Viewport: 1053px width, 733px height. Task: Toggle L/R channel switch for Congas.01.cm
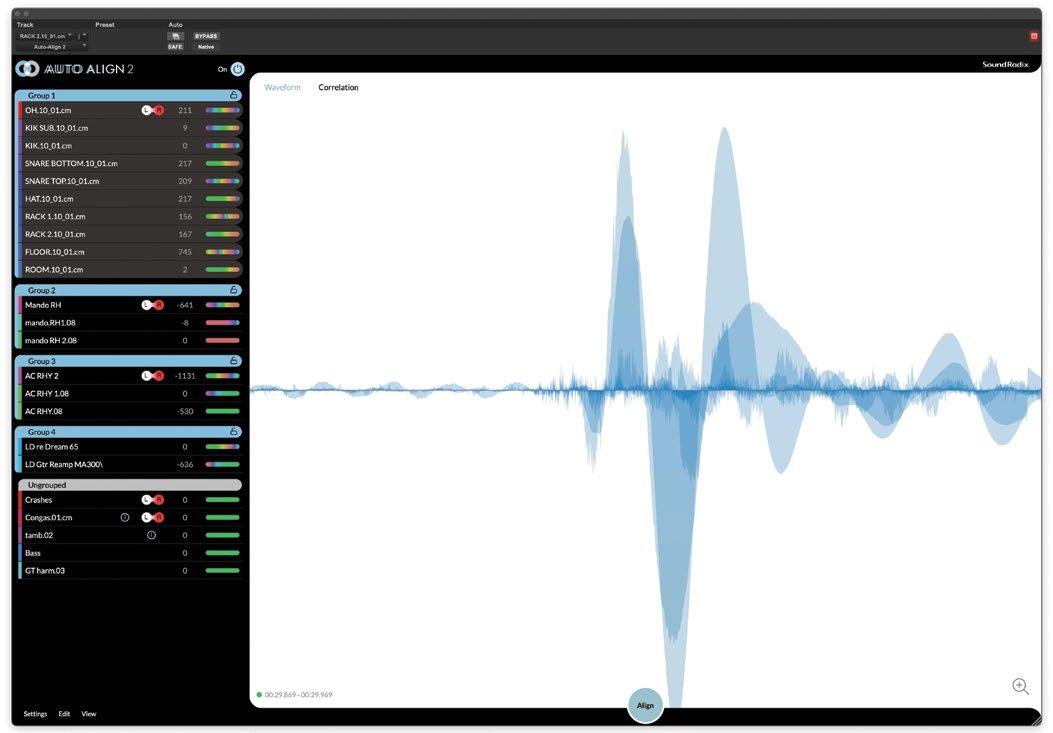pos(152,517)
